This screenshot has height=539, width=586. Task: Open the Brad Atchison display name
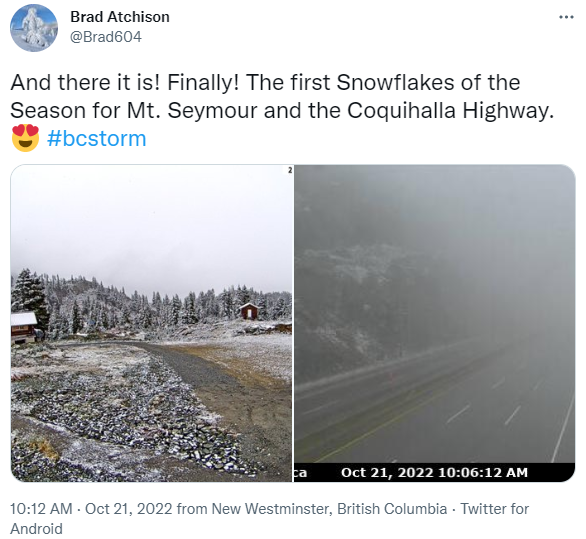(x=120, y=17)
